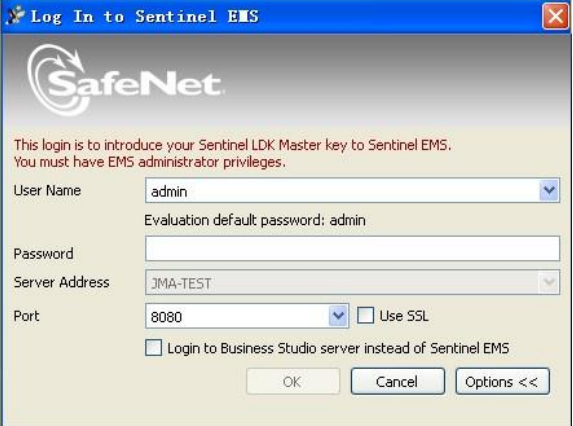Expand the Port dropdown arrow
This screenshot has width=573, height=426.
coord(338,316)
